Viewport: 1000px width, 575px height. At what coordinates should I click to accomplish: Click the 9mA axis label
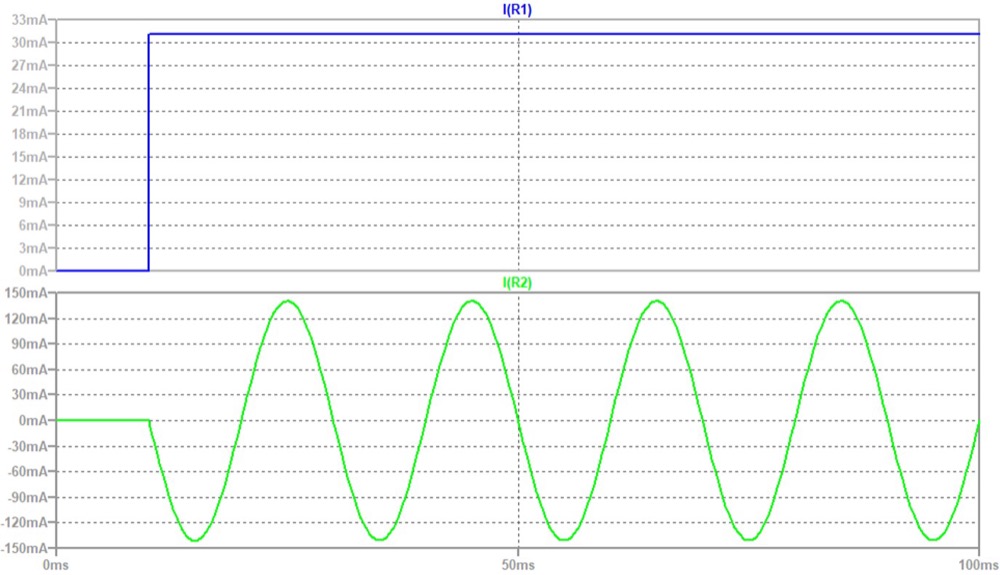click(x=33, y=203)
